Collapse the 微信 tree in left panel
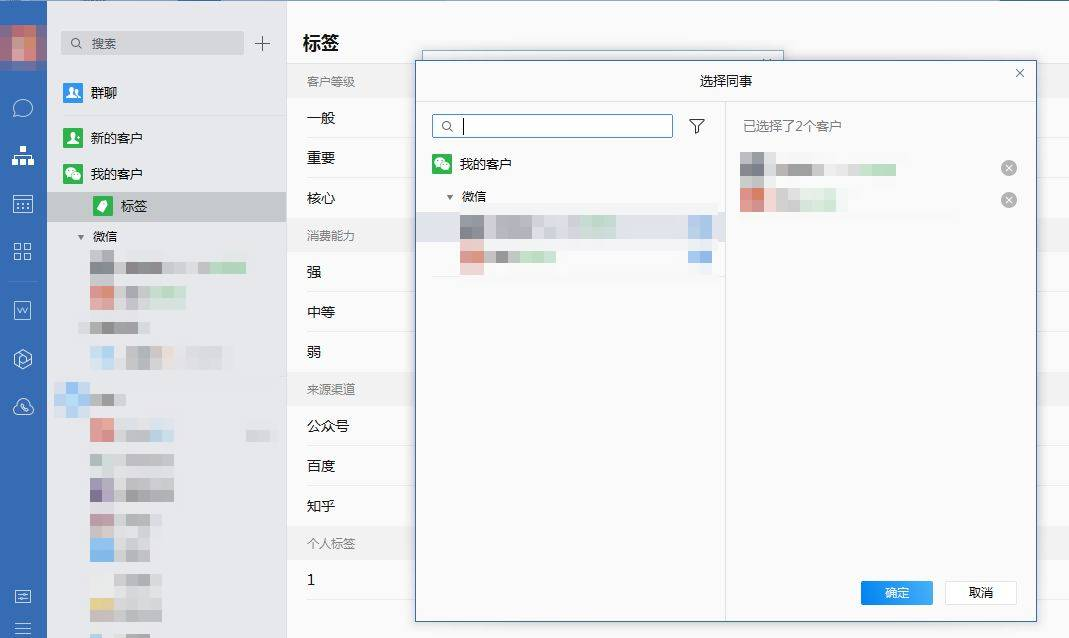Viewport: 1069px width, 638px height. [x=81, y=237]
